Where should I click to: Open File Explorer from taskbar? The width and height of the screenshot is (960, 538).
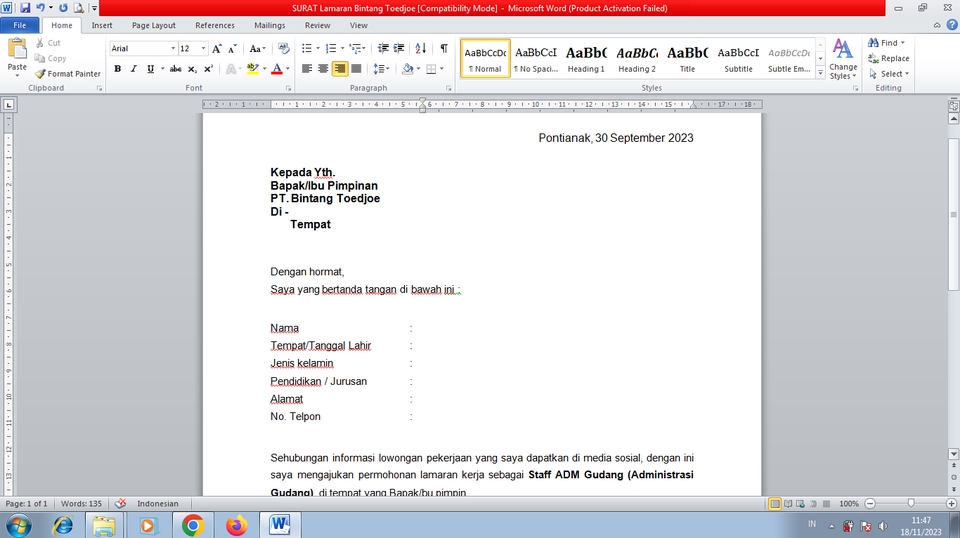[104, 525]
